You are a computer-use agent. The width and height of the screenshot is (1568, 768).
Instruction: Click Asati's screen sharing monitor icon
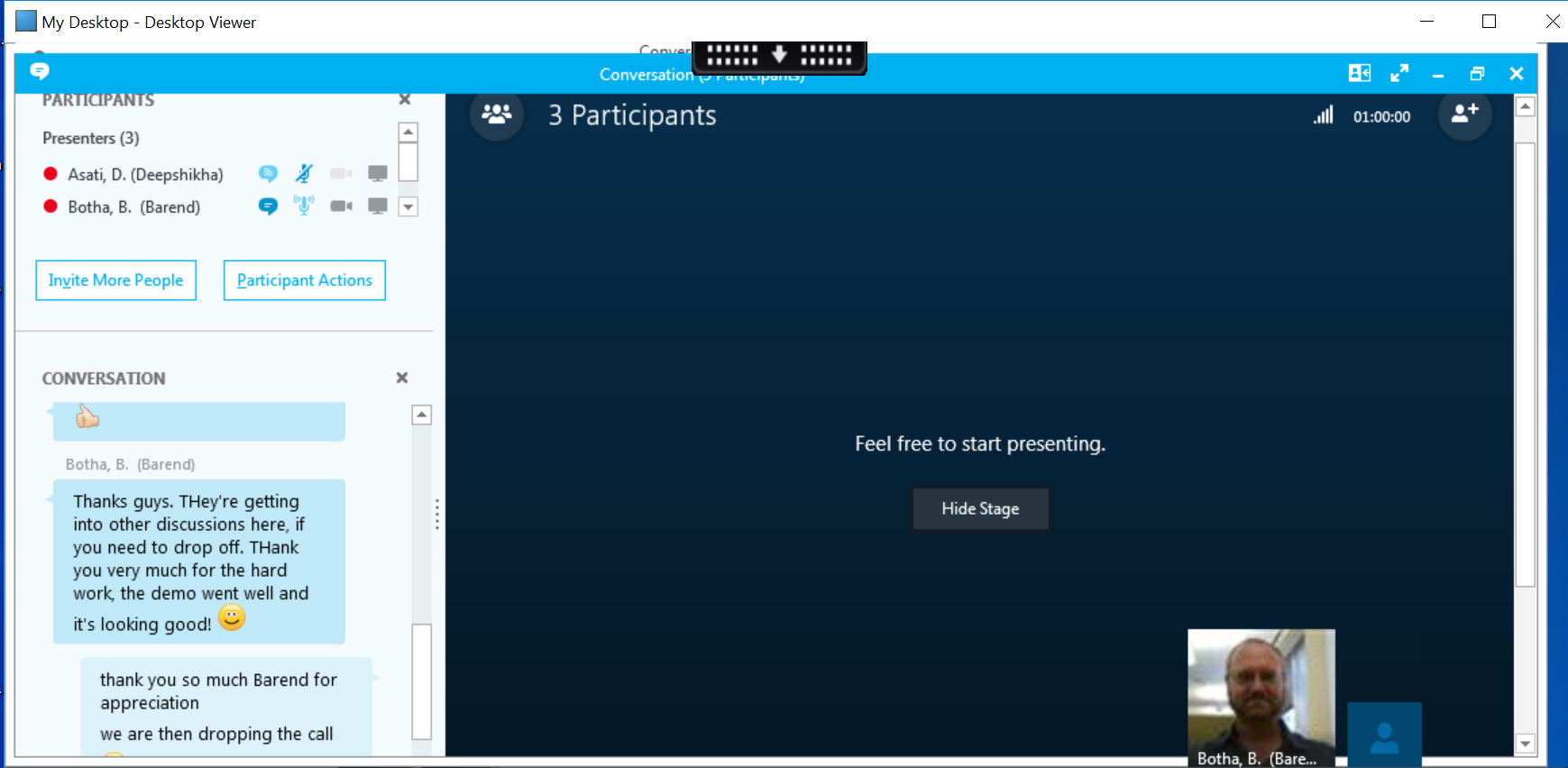(378, 173)
